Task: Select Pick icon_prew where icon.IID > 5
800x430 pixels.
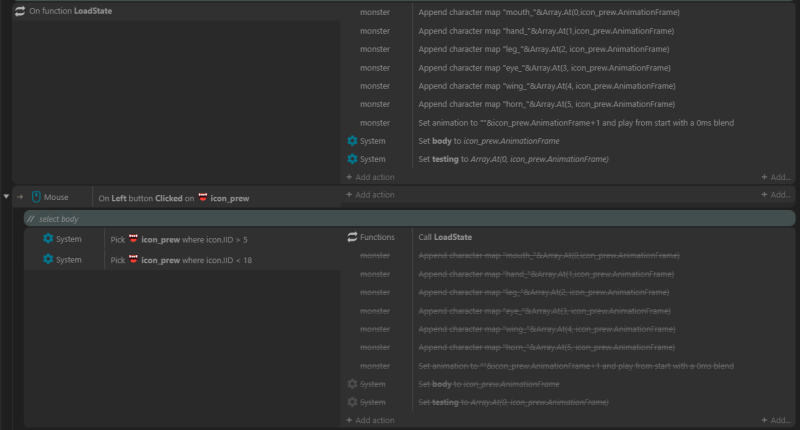Action: coord(179,239)
